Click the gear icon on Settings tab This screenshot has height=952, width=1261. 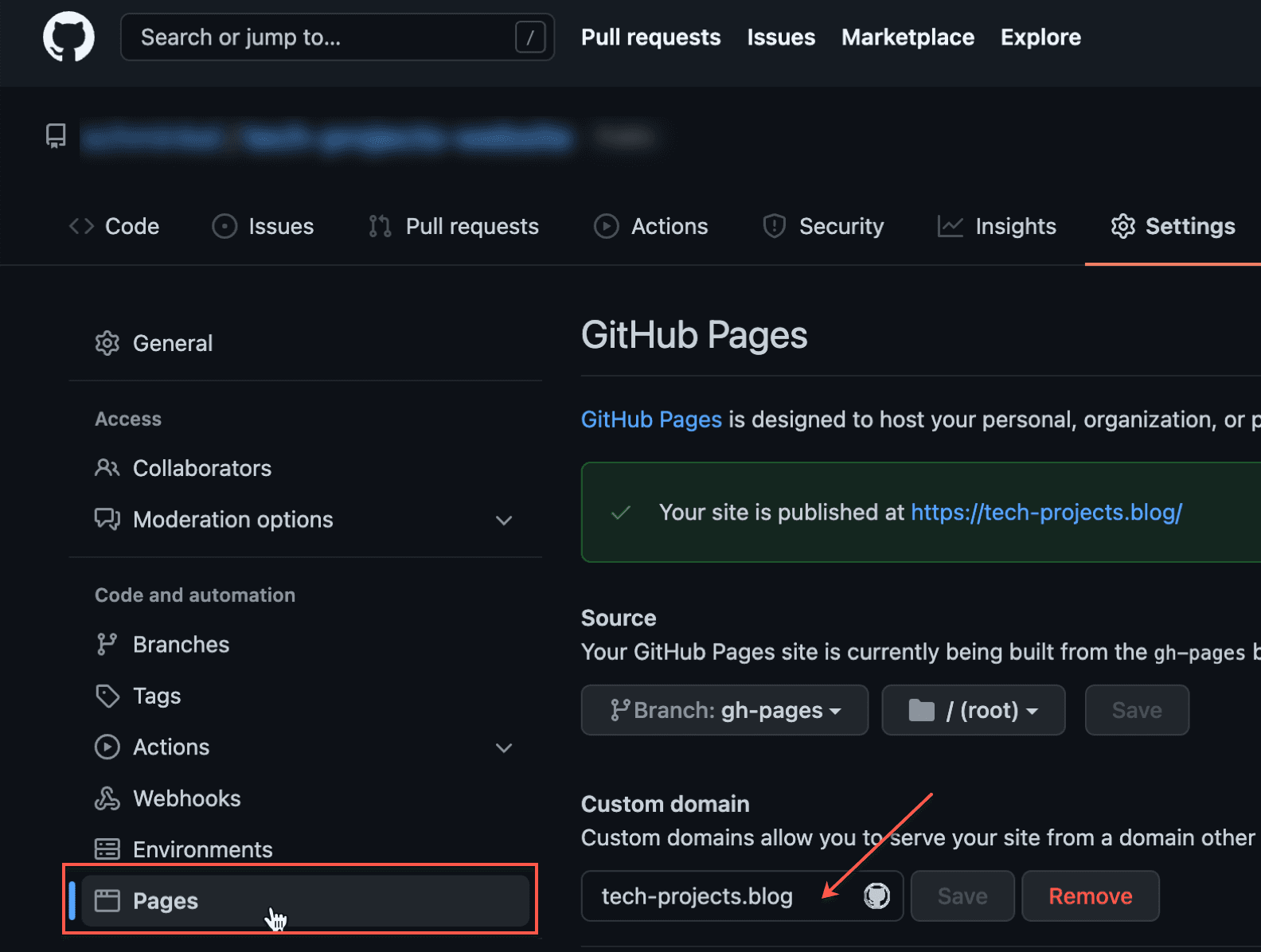1122,226
